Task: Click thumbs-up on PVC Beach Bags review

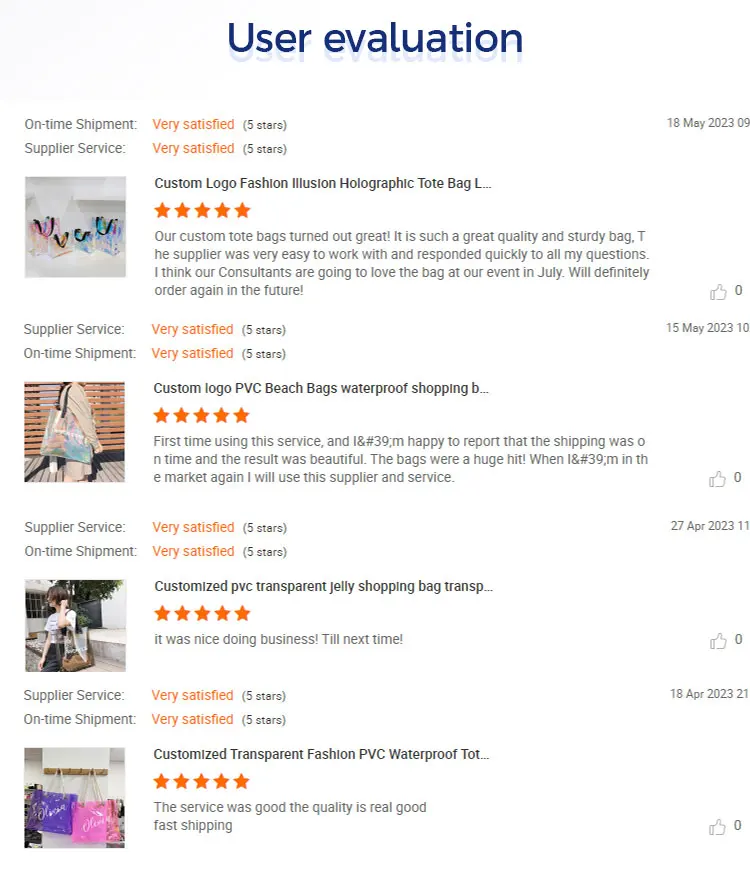Action: (x=717, y=479)
